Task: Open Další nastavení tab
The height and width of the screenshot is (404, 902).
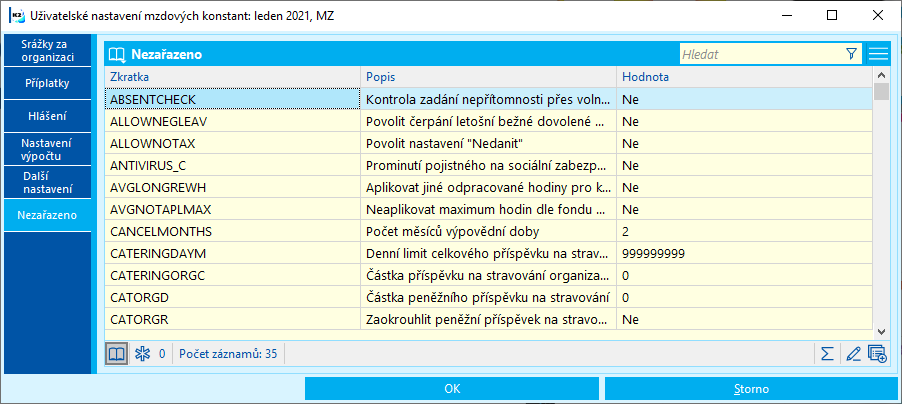Action: pyautogui.click(x=48, y=182)
